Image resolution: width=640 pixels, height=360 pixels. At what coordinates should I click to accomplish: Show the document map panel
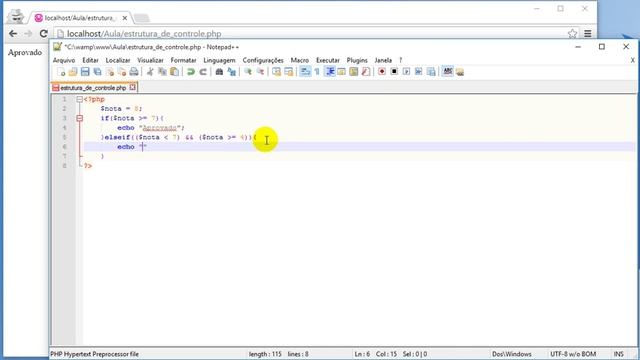tap(353, 72)
